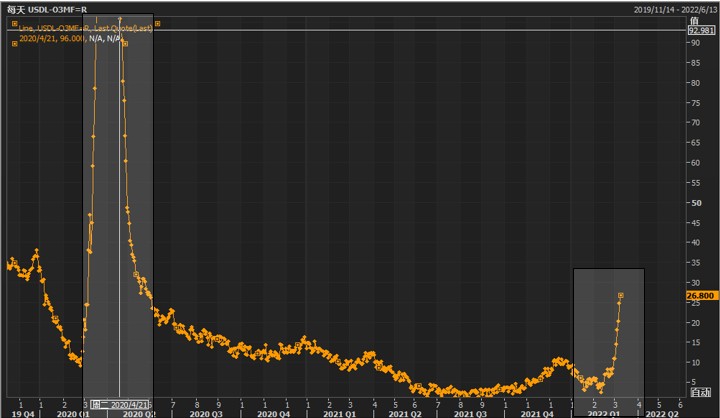Click the handle icon left of 2020/4/21 readout
Viewport: 720px width, 418px height.
click(x=14, y=43)
